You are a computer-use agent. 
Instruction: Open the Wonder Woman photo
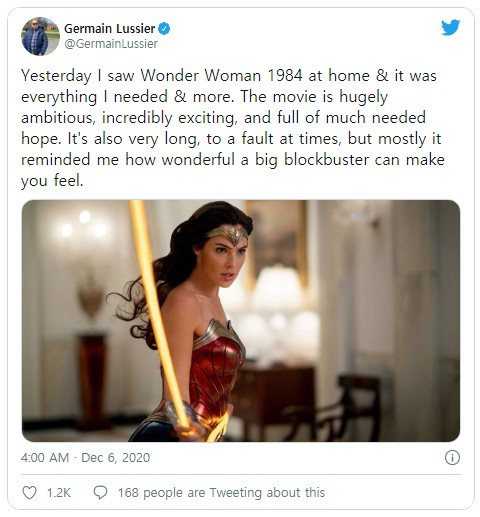[x=241, y=321]
